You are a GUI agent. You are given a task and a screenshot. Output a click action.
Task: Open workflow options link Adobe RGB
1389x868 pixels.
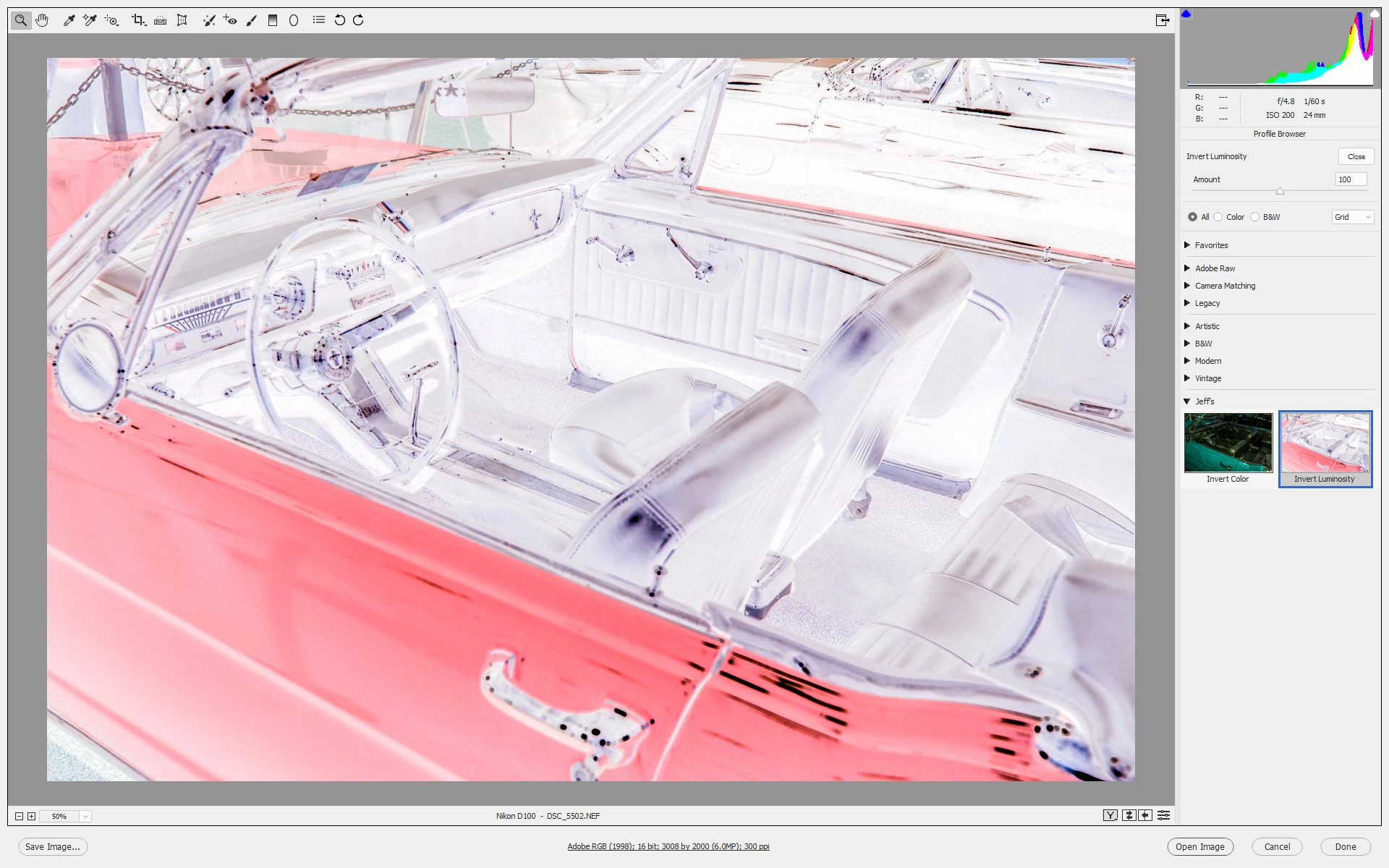point(668,846)
